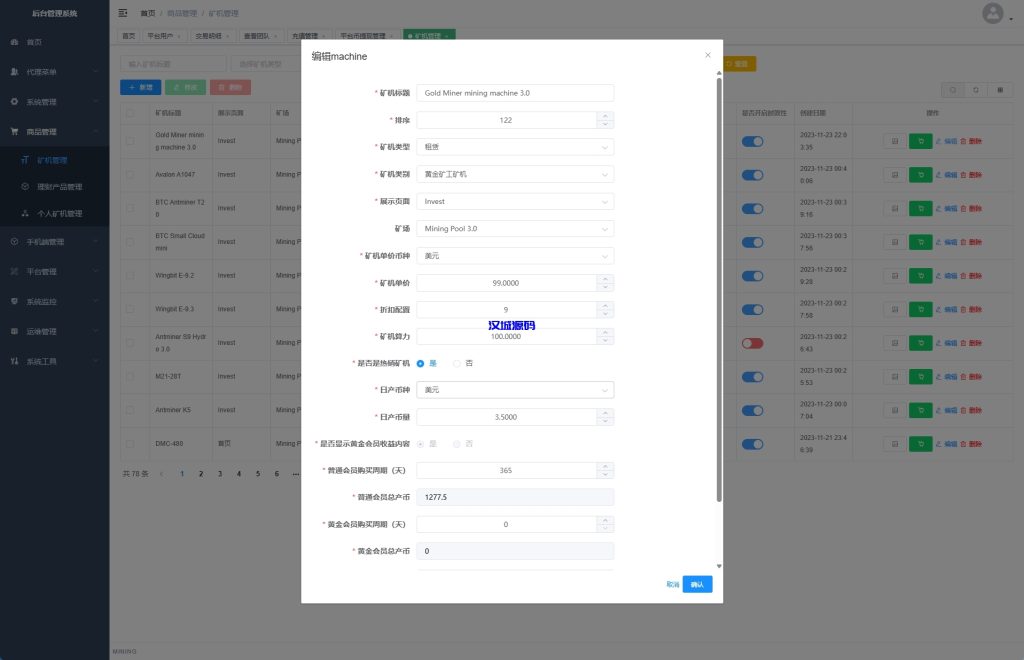This screenshot has width=1024, height=660.
Task: Open the user avatar menu at top right
Action: 993,13
